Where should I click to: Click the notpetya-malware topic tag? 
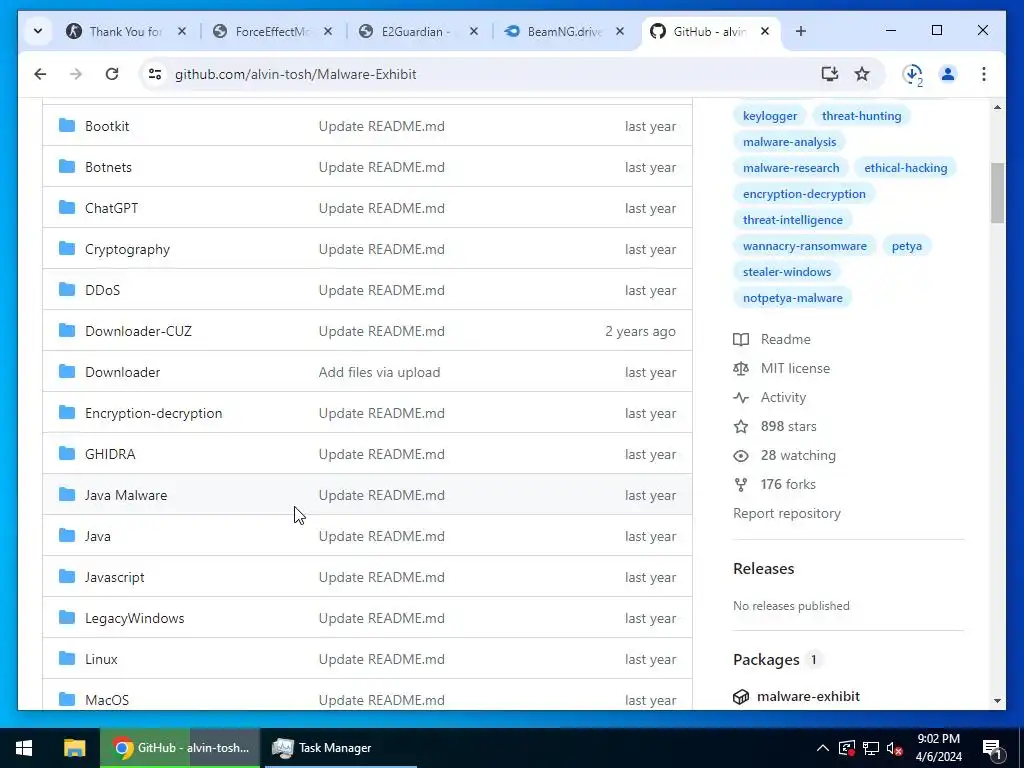click(x=793, y=298)
